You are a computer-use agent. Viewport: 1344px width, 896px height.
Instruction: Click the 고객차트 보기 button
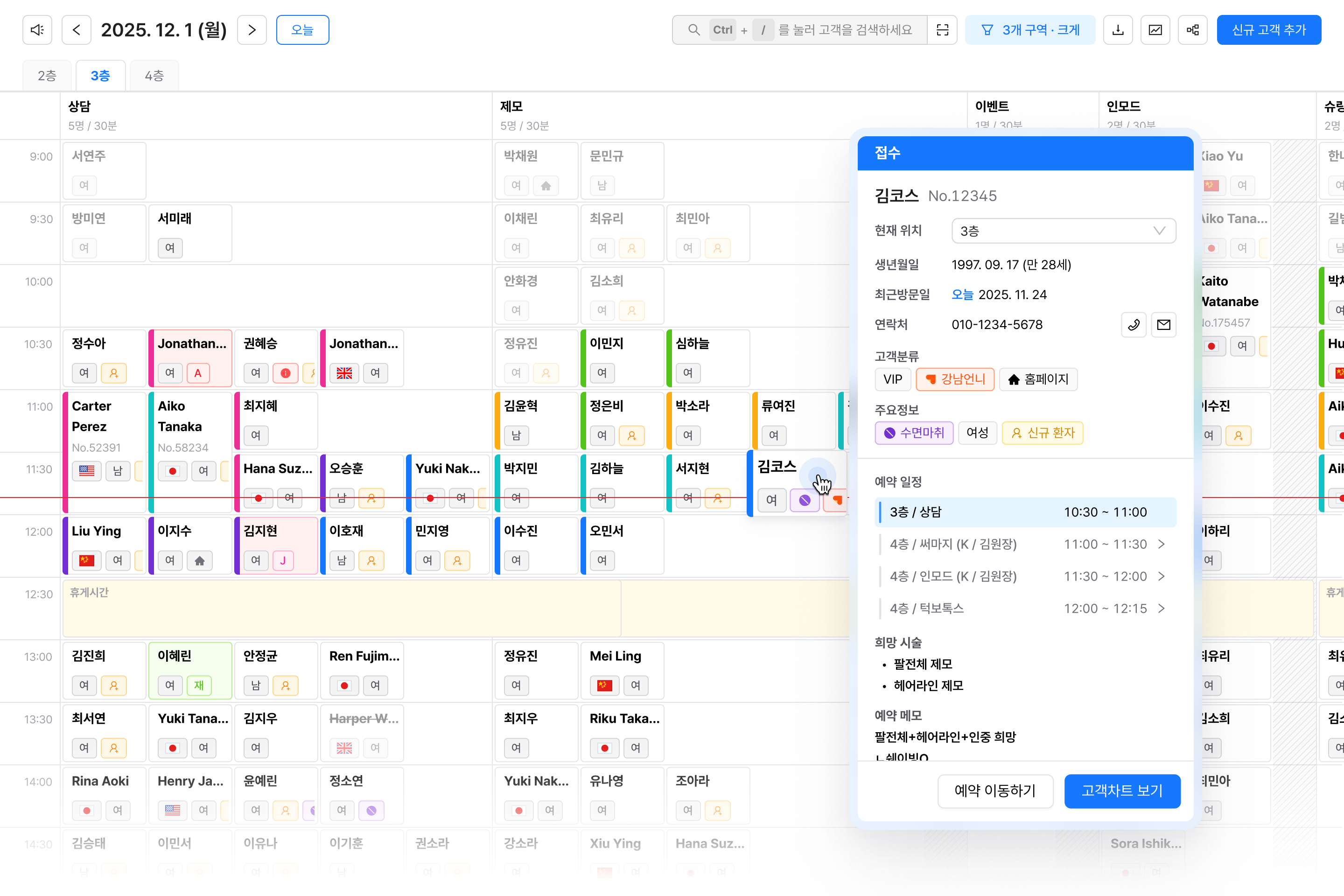1122,791
